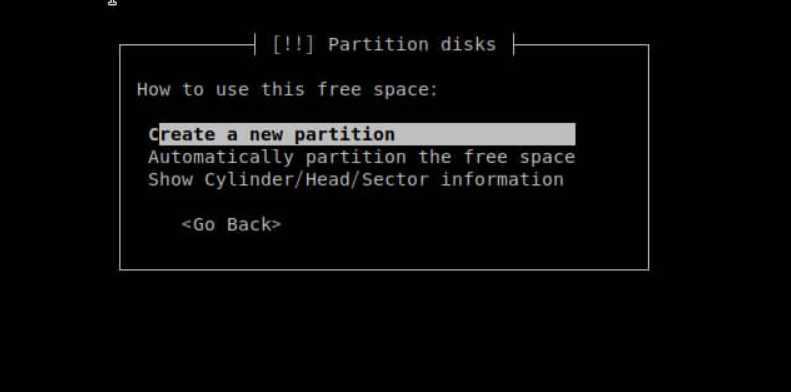Click the word 'information' in the last option
The image size is (791, 392).
502,180
